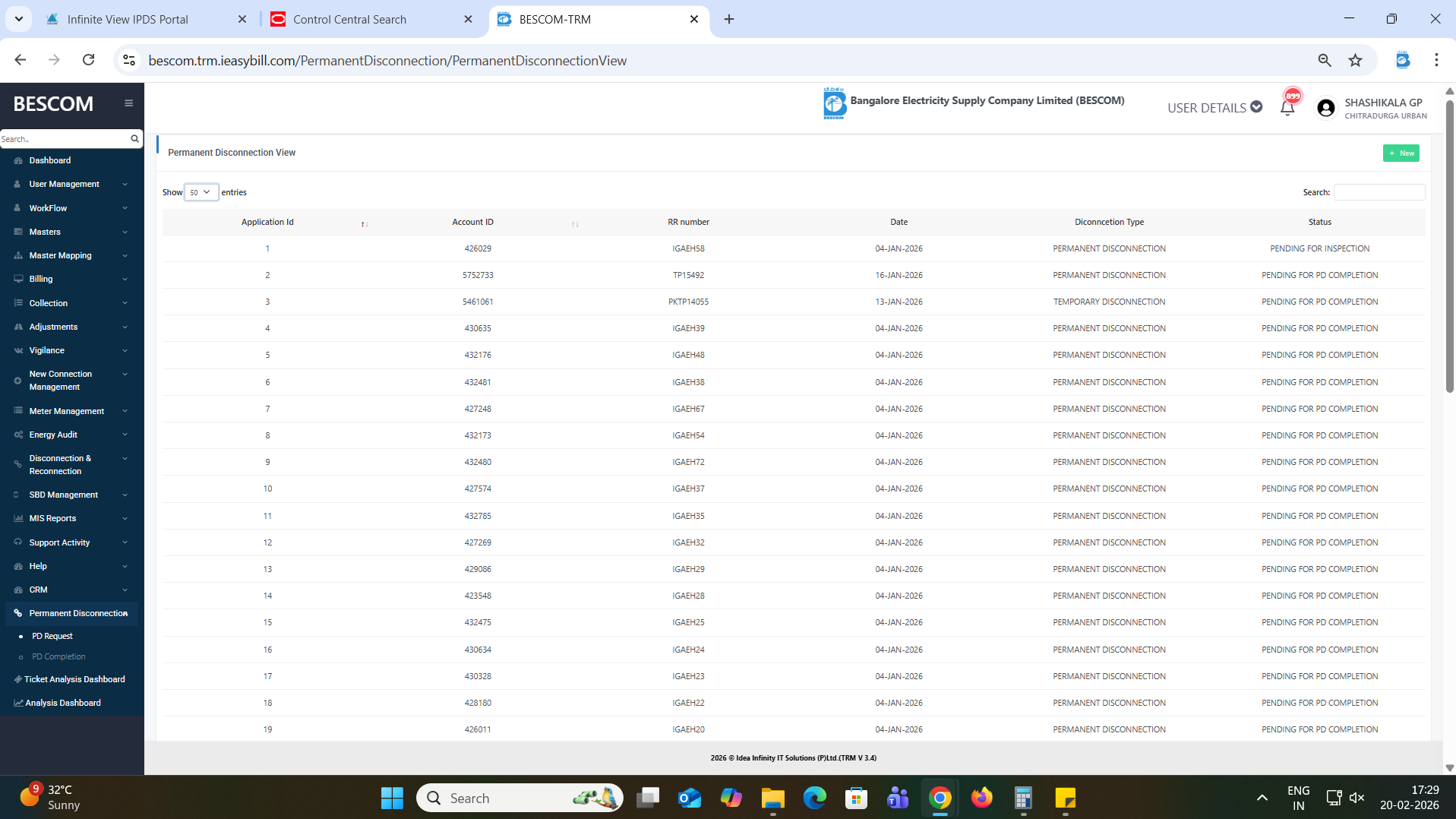Viewport: 1456px width, 819px height.
Task: Open Calculator from the taskbar
Action: (x=1023, y=798)
